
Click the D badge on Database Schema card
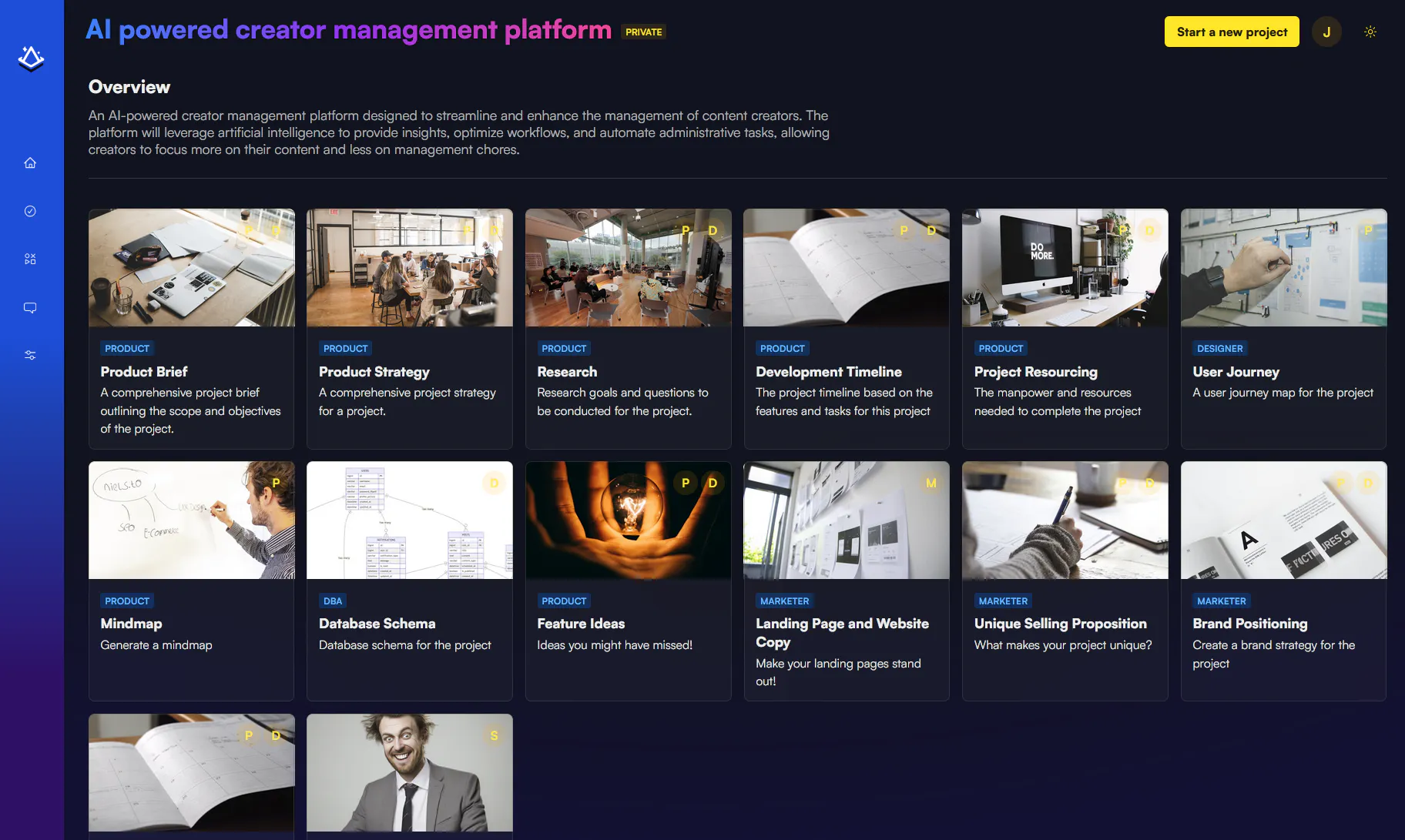tap(495, 483)
